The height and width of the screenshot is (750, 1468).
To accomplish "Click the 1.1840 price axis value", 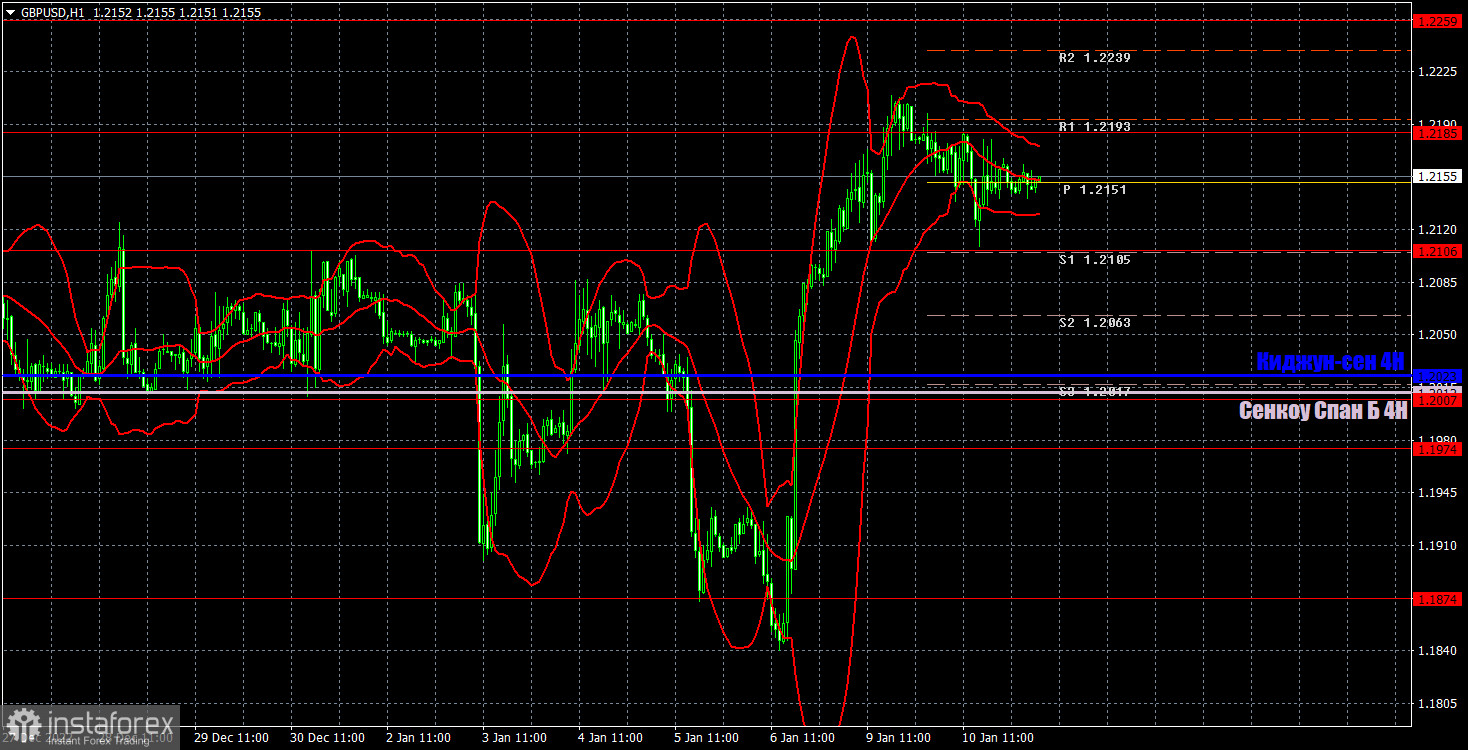I will (x=1437, y=651).
